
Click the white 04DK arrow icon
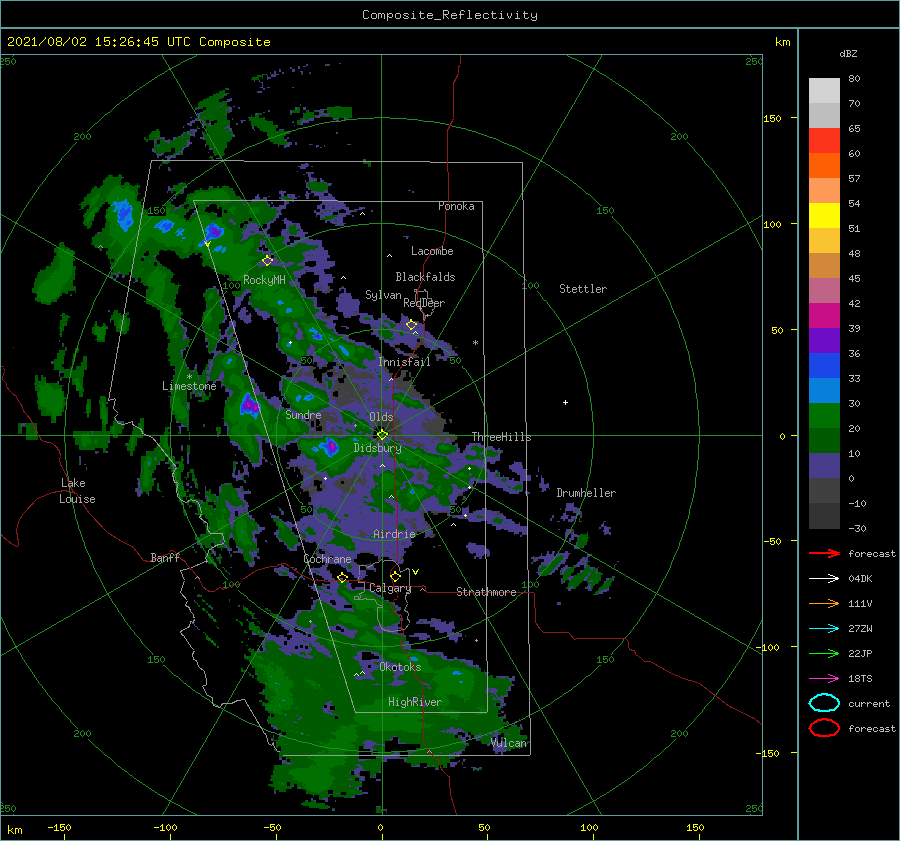coord(824,578)
